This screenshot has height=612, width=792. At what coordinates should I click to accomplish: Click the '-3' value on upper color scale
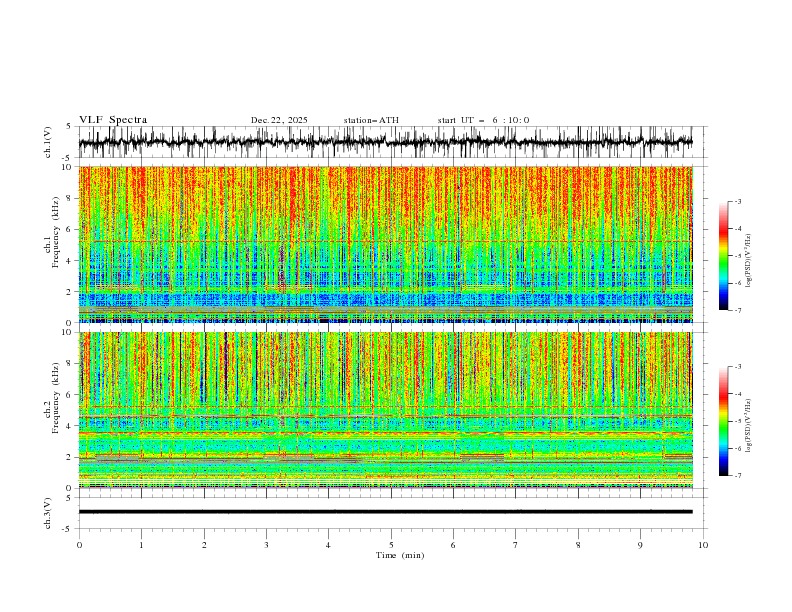[x=737, y=201]
